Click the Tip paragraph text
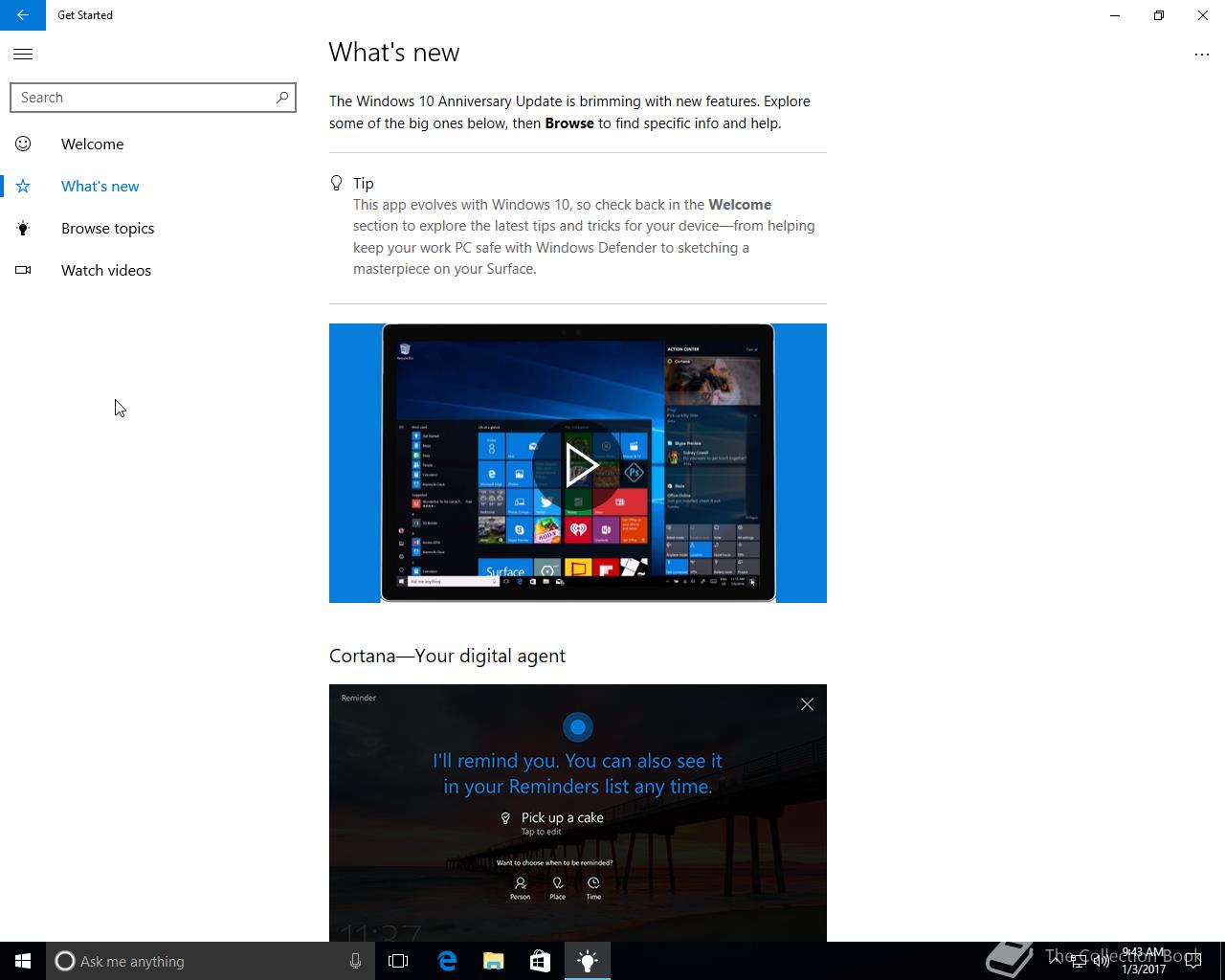Image resolution: width=1225 pixels, height=980 pixels. coord(584,236)
